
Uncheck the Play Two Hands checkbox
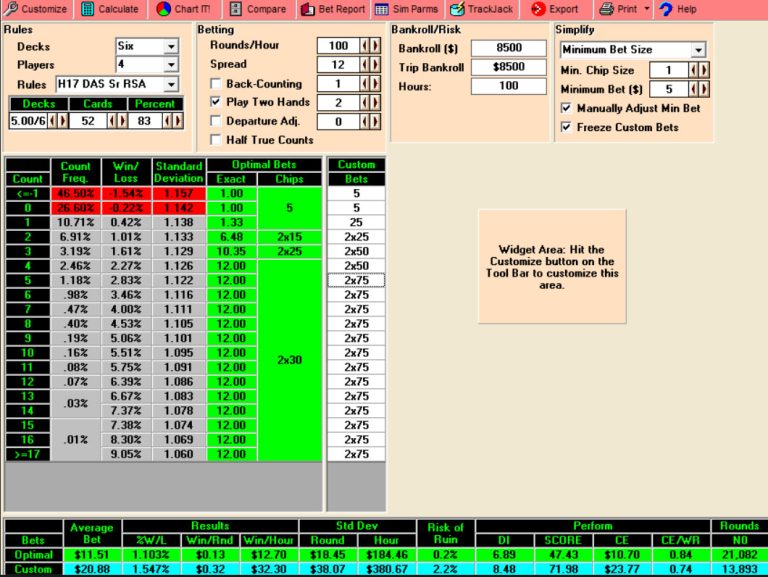tap(216, 102)
